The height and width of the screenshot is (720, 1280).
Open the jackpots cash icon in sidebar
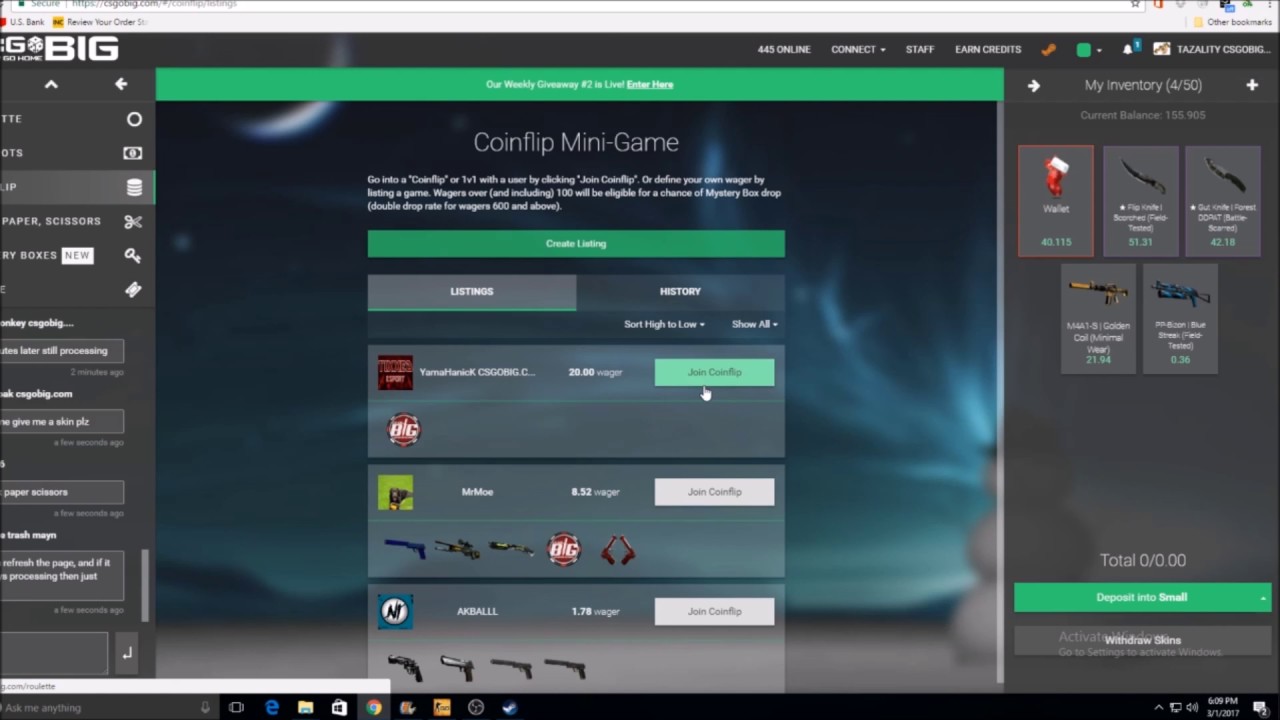[x=133, y=153]
